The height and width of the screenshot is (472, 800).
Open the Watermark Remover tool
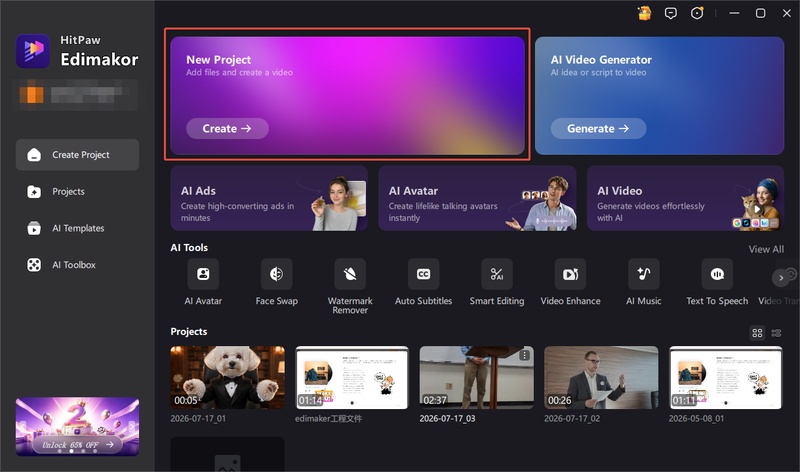(x=350, y=274)
